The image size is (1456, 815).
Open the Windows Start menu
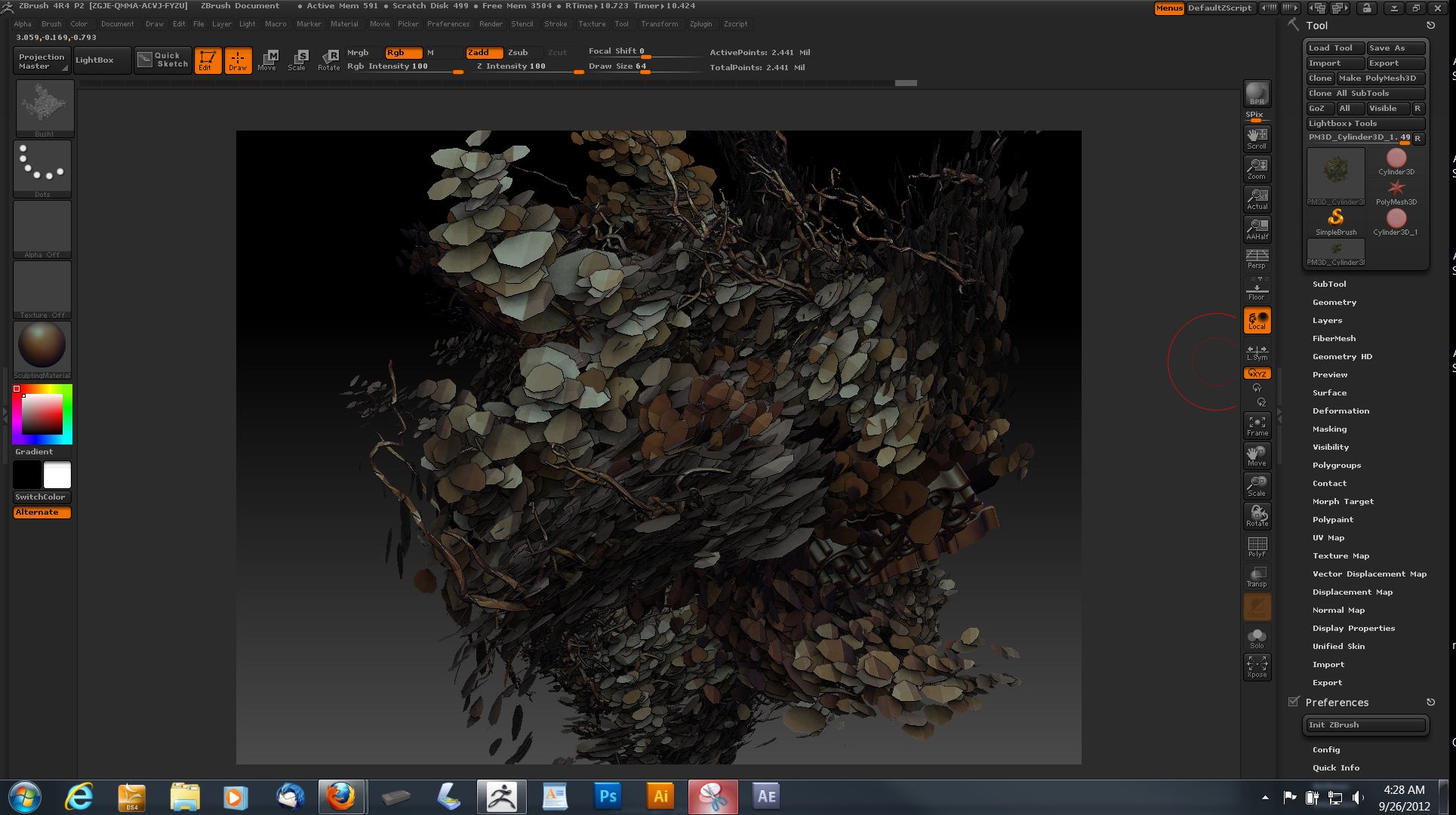click(x=25, y=797)
